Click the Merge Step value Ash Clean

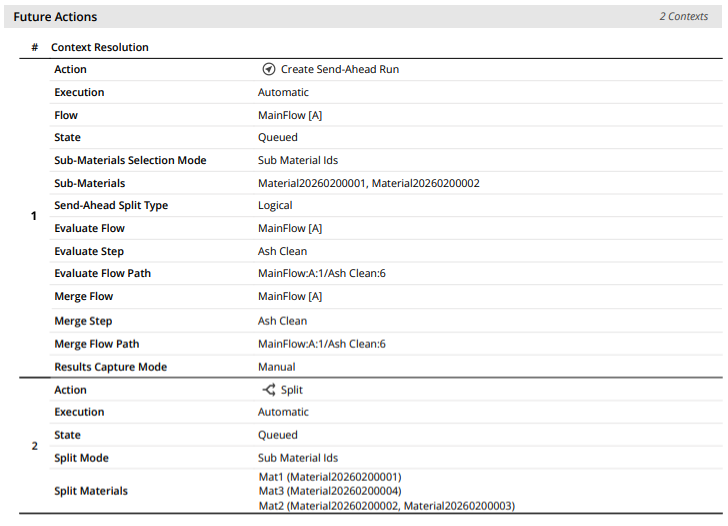[x=282, y=321]
